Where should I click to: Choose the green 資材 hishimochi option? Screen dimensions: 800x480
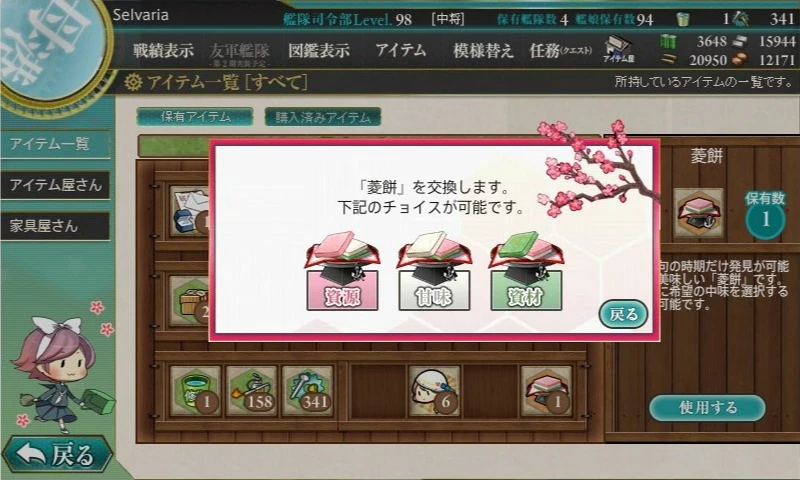(x=526, y=271)
